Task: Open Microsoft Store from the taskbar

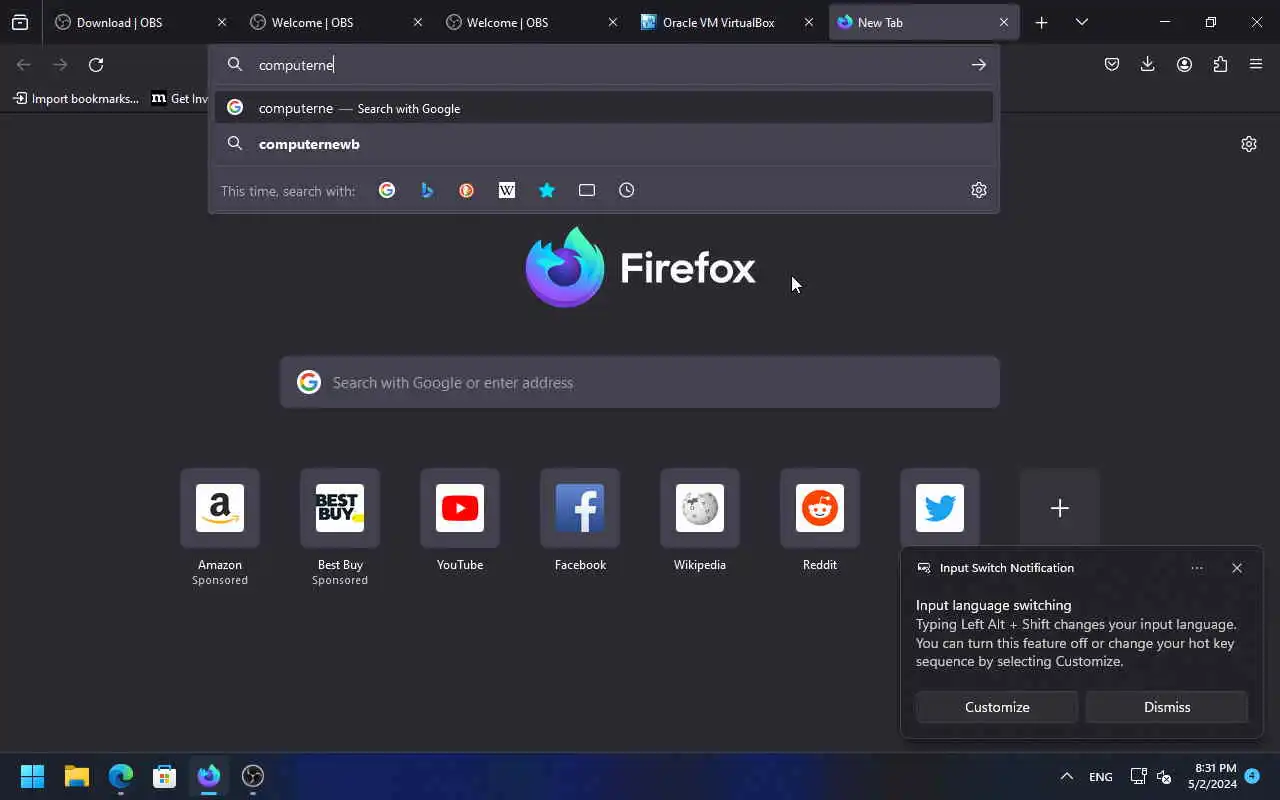Action: 165,776
